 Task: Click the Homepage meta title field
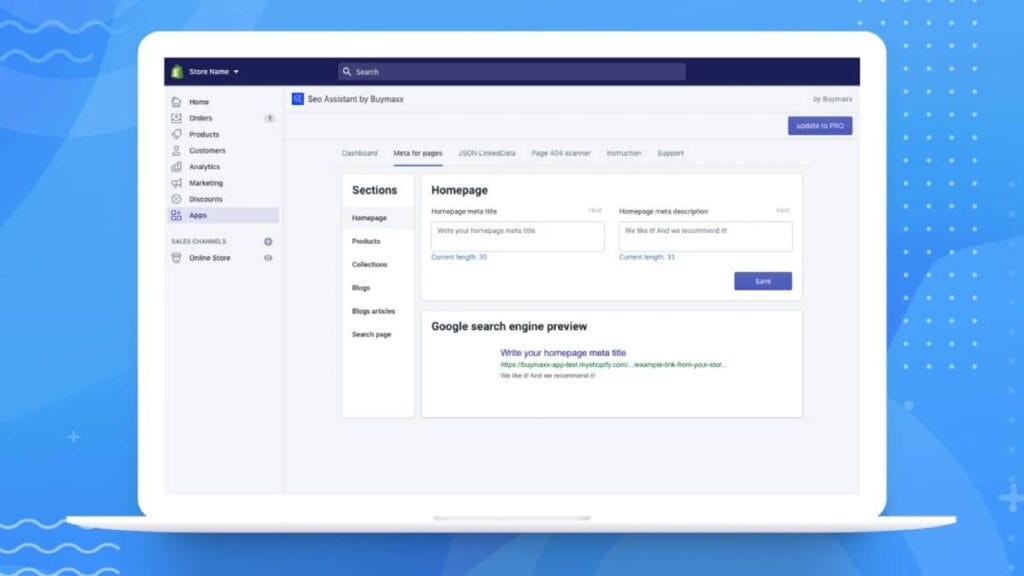(517, 236)
